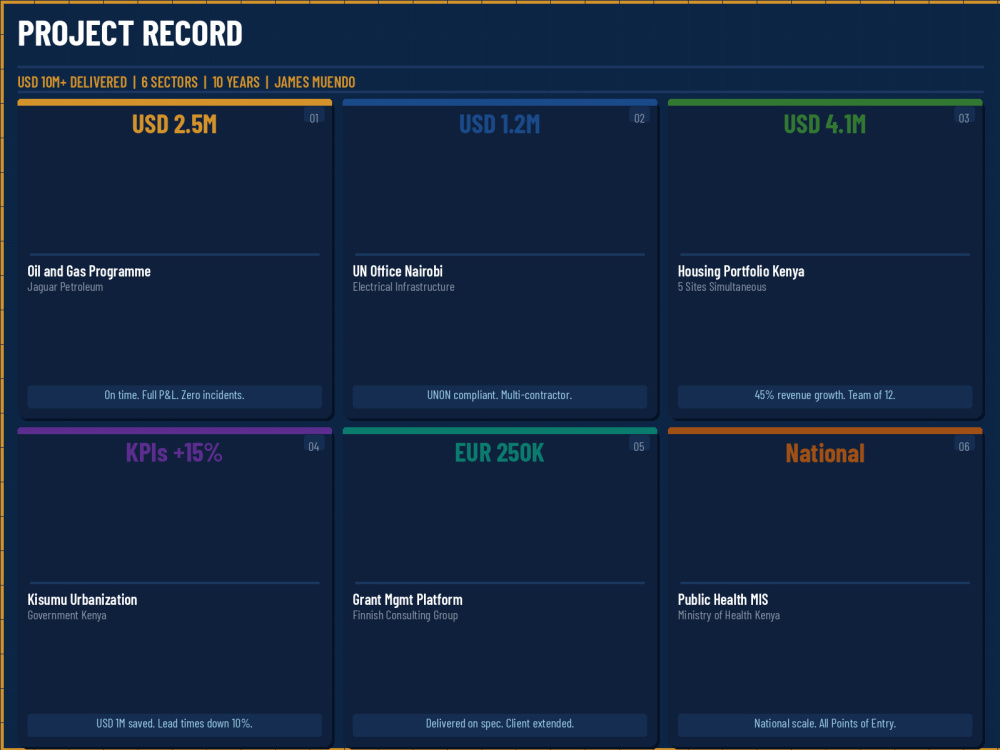Viewport: 1000px width, 750px height.
Task: Select the National heading value
Action: [x=825, y=453]
